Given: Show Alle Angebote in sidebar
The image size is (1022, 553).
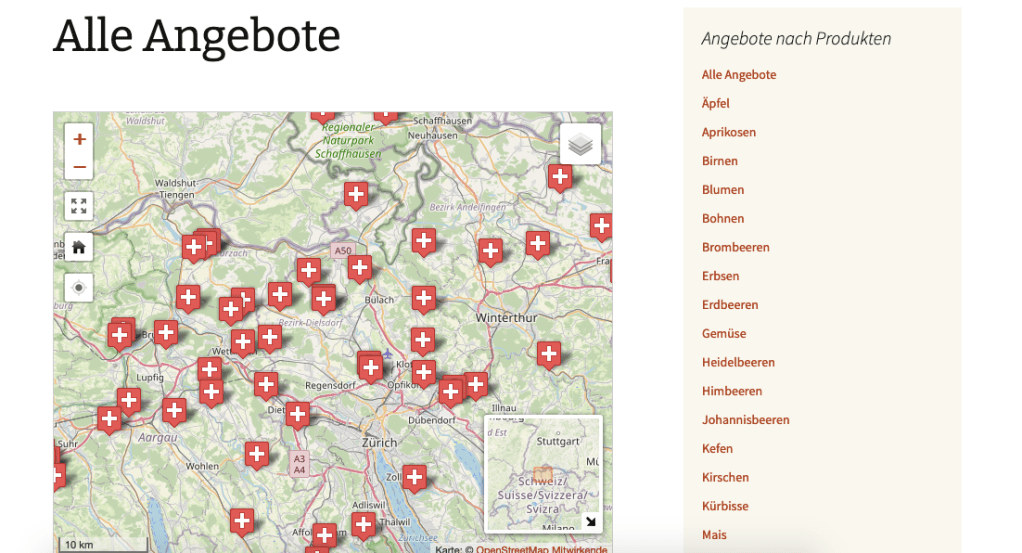Looking at the screenshot, I should (739, 75).
